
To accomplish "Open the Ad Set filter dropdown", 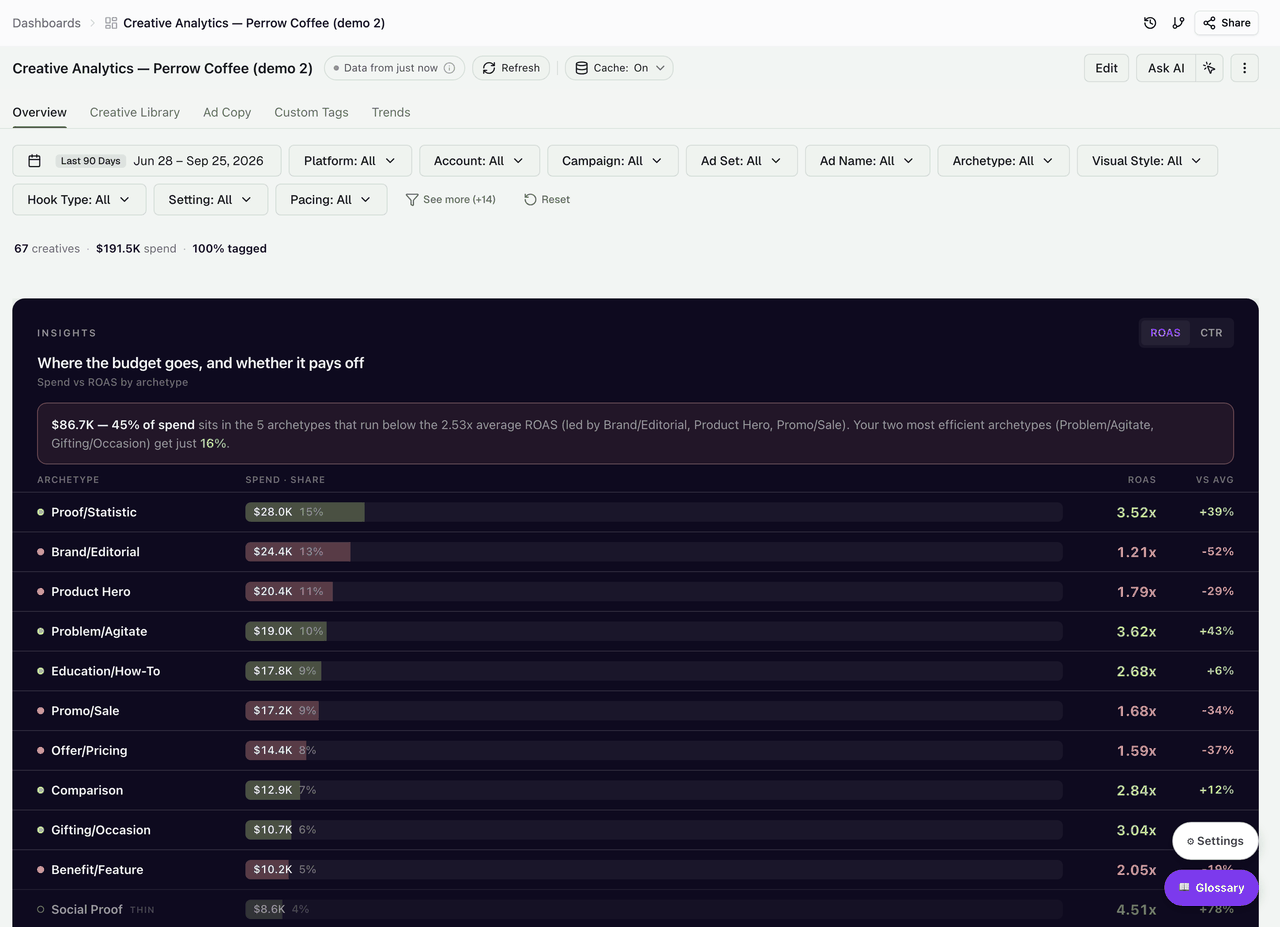I will click(x=741, y=161).
